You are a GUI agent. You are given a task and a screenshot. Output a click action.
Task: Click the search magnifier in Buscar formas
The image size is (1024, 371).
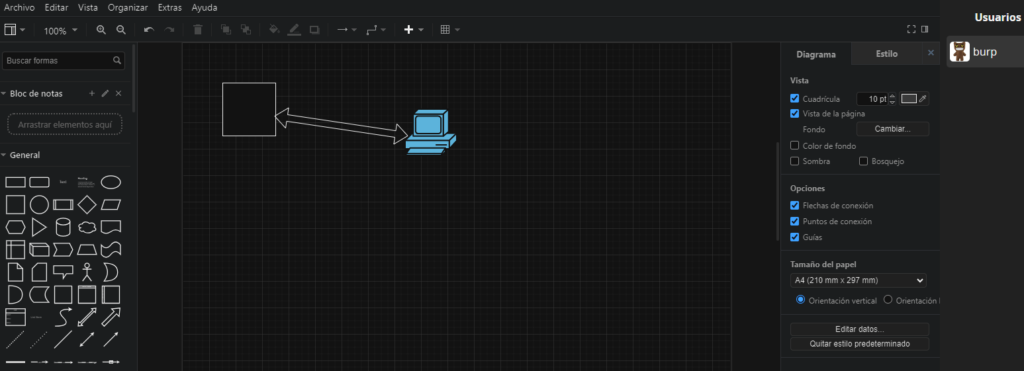pyautogui.click(x=117, y=60)
